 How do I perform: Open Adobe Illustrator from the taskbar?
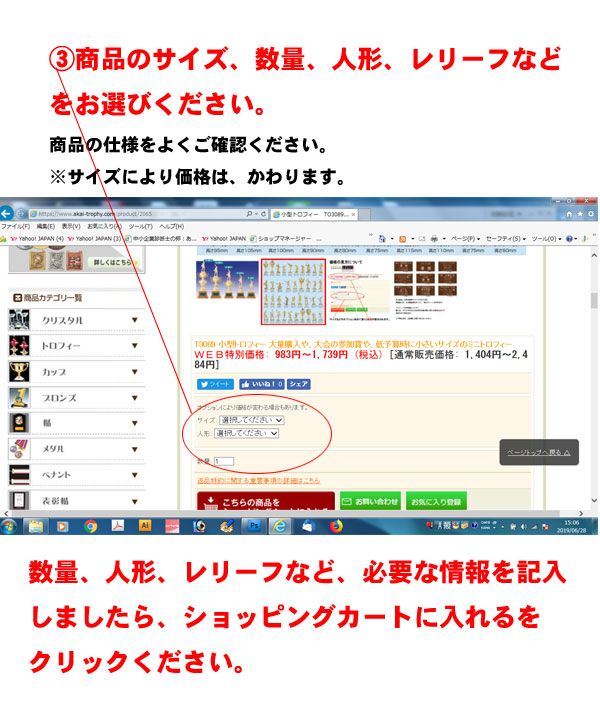coord(145,525)
